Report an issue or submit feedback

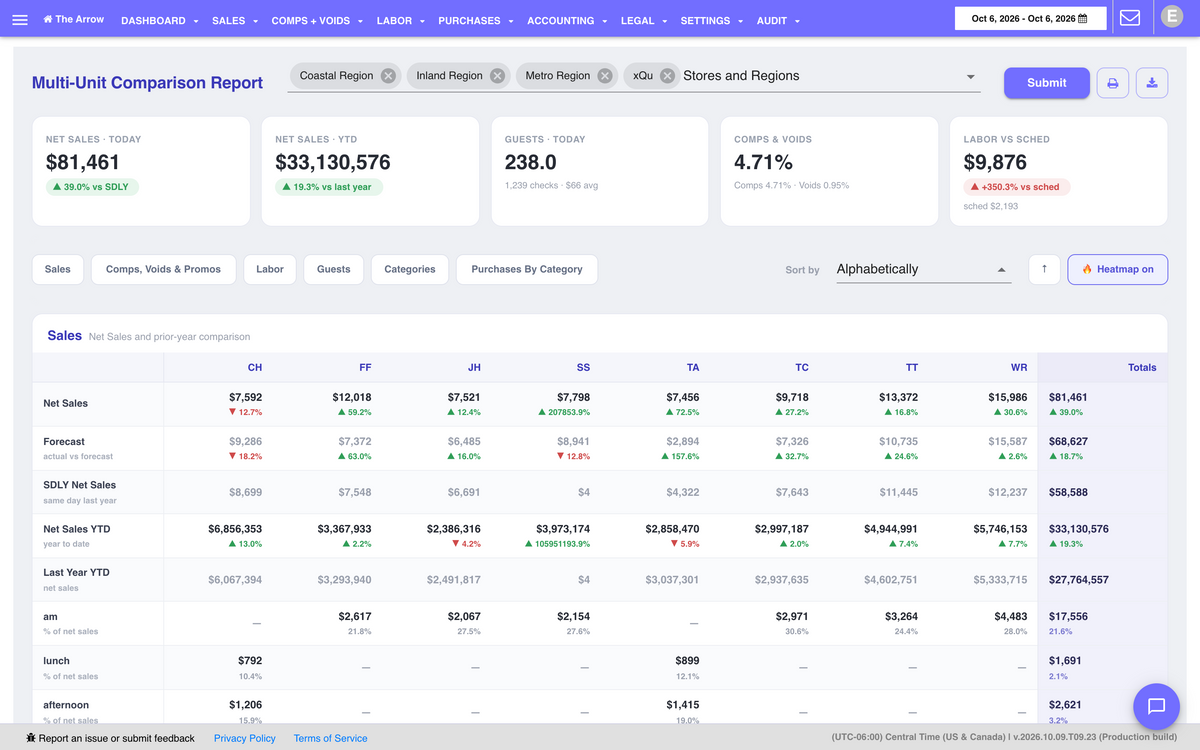[x=111, y=738]
